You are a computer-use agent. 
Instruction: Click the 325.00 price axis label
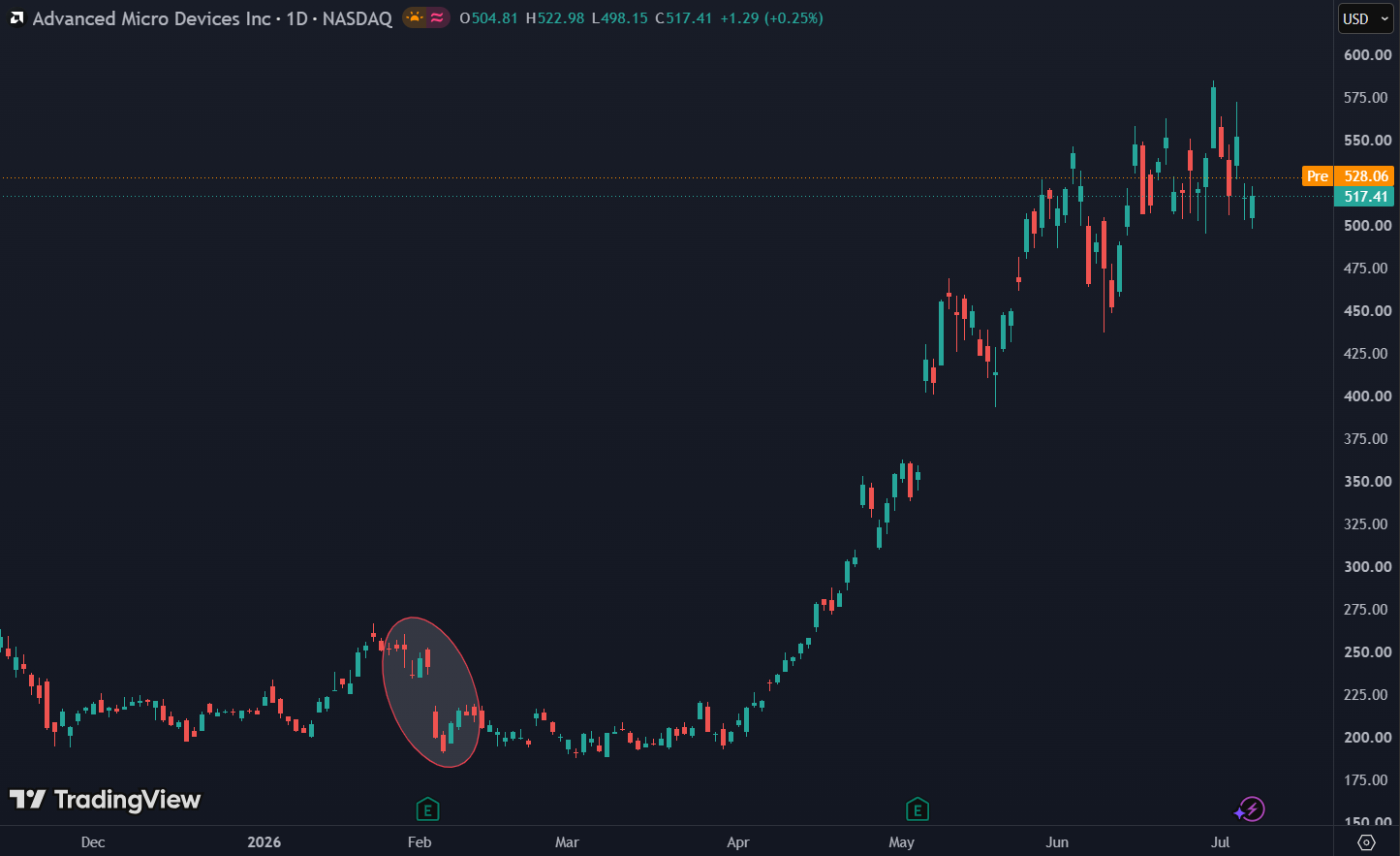[x=1367, y=524]
